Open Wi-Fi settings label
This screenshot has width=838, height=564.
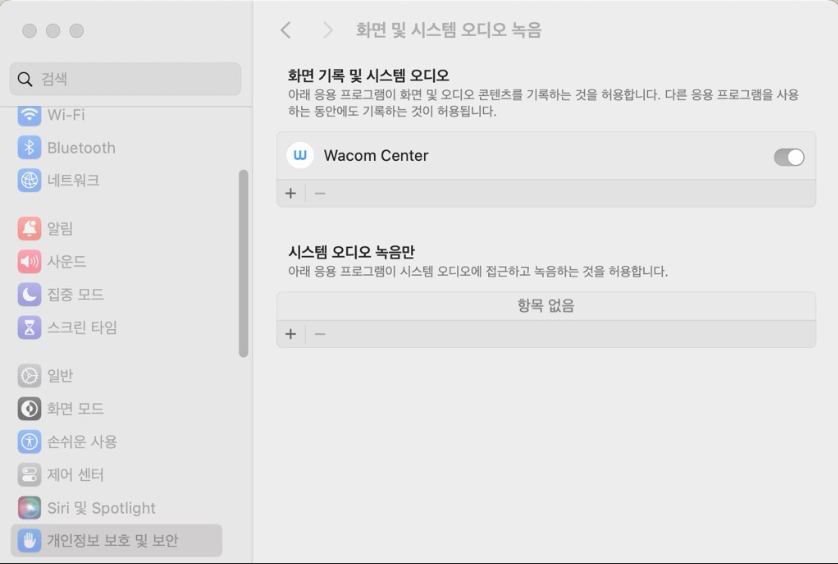[66, 114]
